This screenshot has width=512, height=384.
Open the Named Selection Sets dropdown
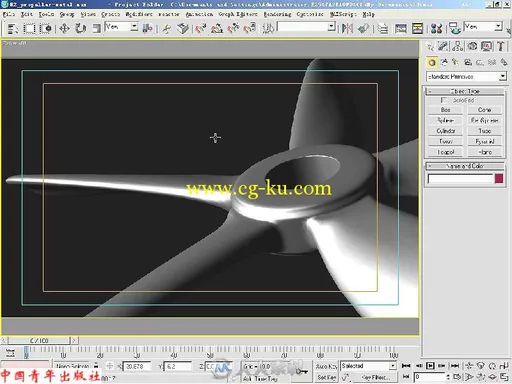(306, 27)
